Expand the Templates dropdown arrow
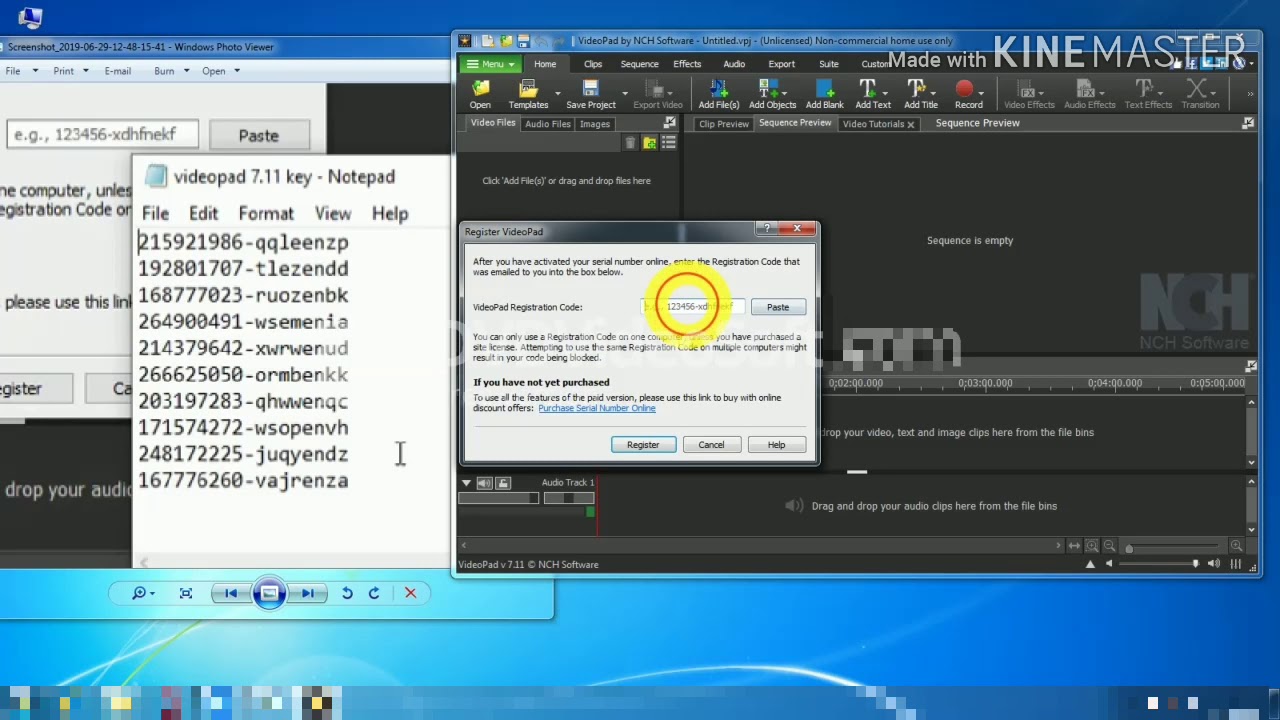 [558, 92]
